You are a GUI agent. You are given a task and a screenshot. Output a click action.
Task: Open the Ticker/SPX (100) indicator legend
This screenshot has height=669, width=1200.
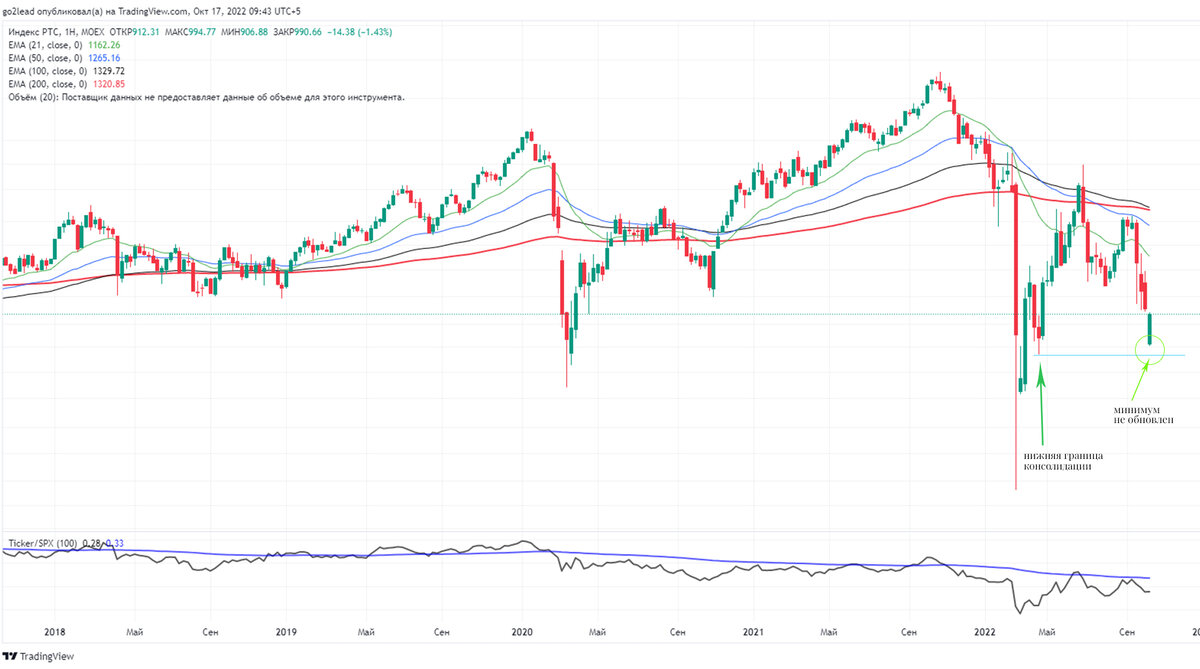click(40, 545)
